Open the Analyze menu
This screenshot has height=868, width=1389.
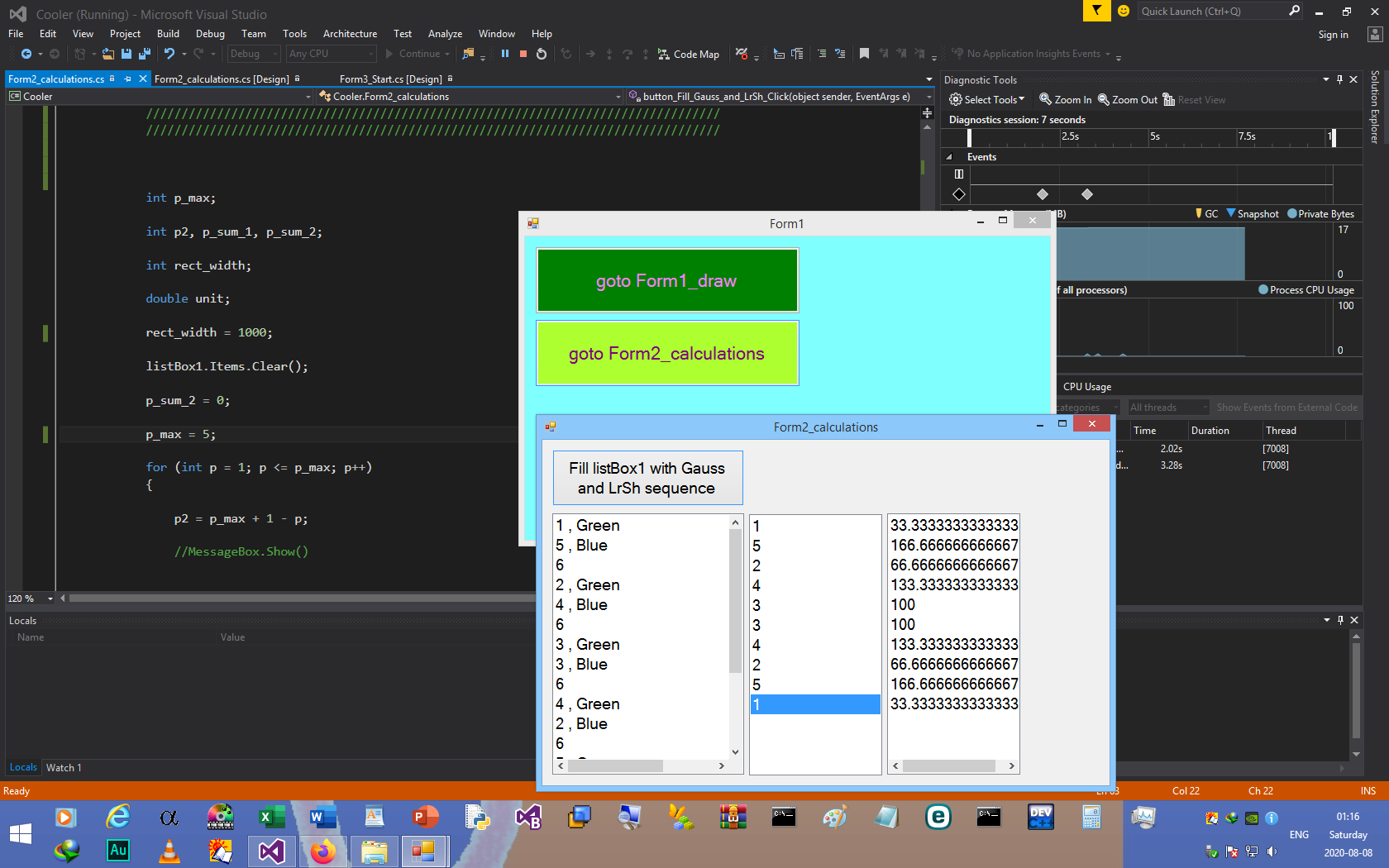(x=445, y=34)
